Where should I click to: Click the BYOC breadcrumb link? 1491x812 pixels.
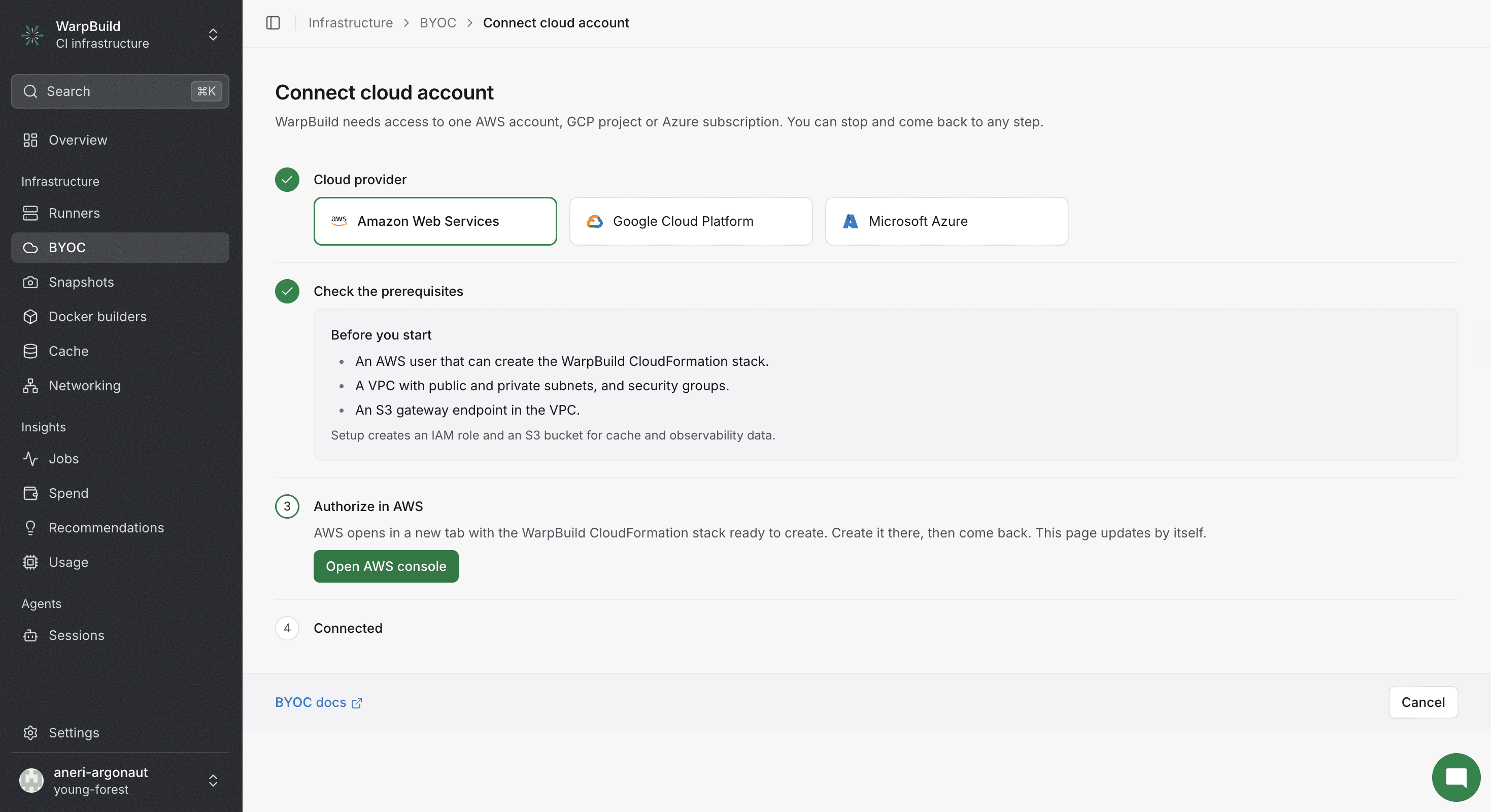(x=437, y=22)
